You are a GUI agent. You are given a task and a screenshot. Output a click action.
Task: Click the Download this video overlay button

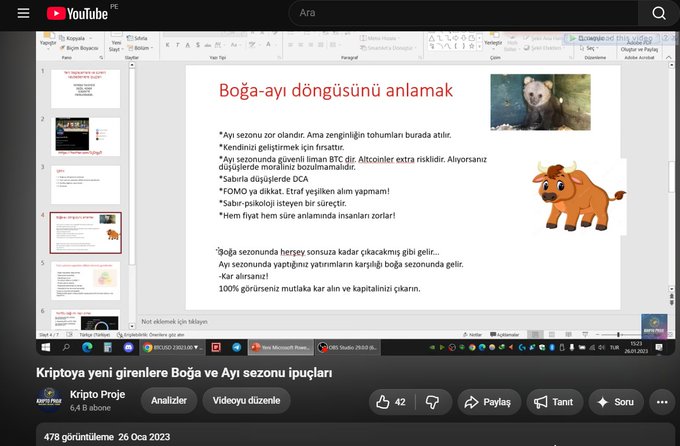click(x=611, y=38)
